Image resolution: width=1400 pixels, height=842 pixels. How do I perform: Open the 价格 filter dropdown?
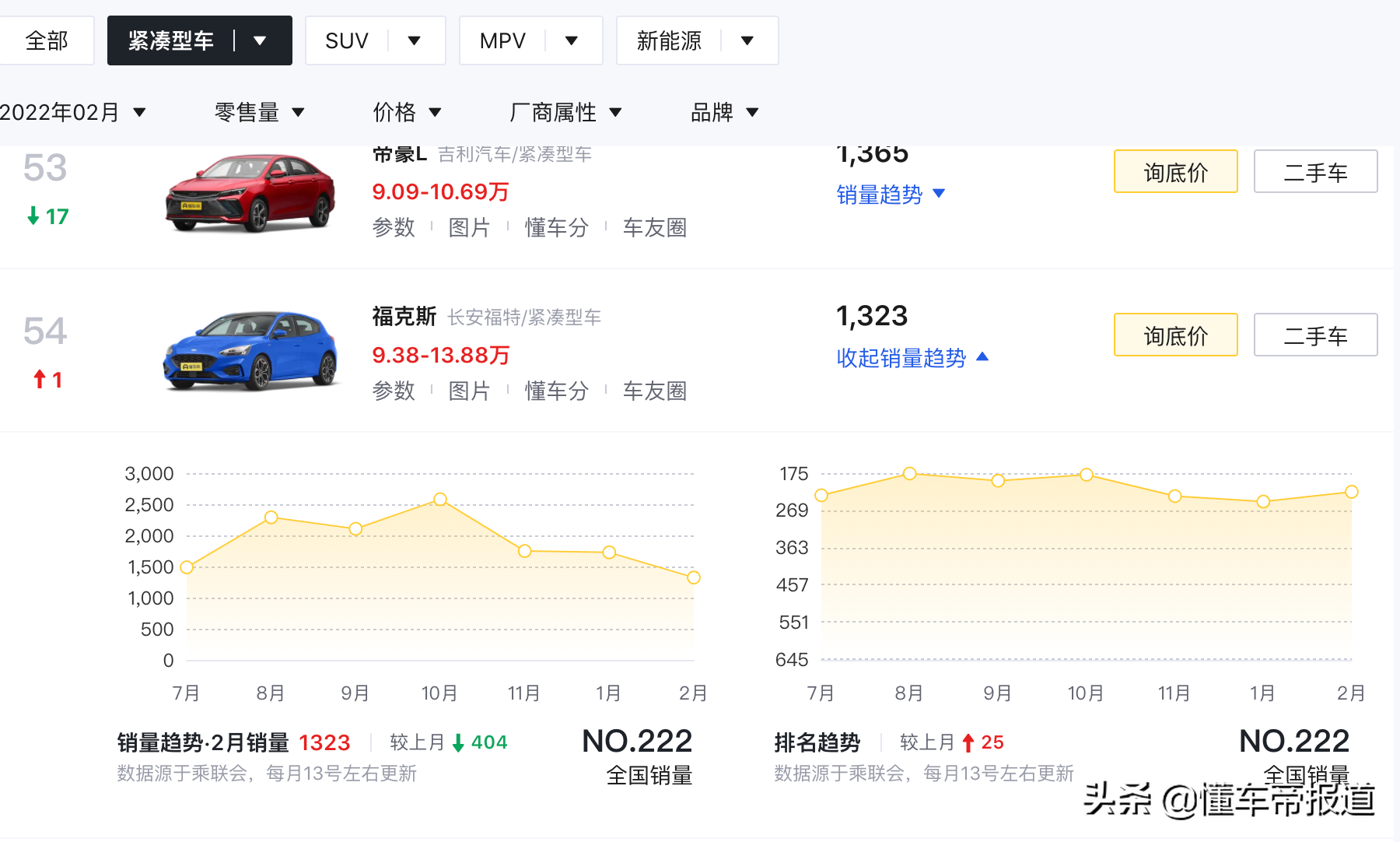tap(407, 112)
